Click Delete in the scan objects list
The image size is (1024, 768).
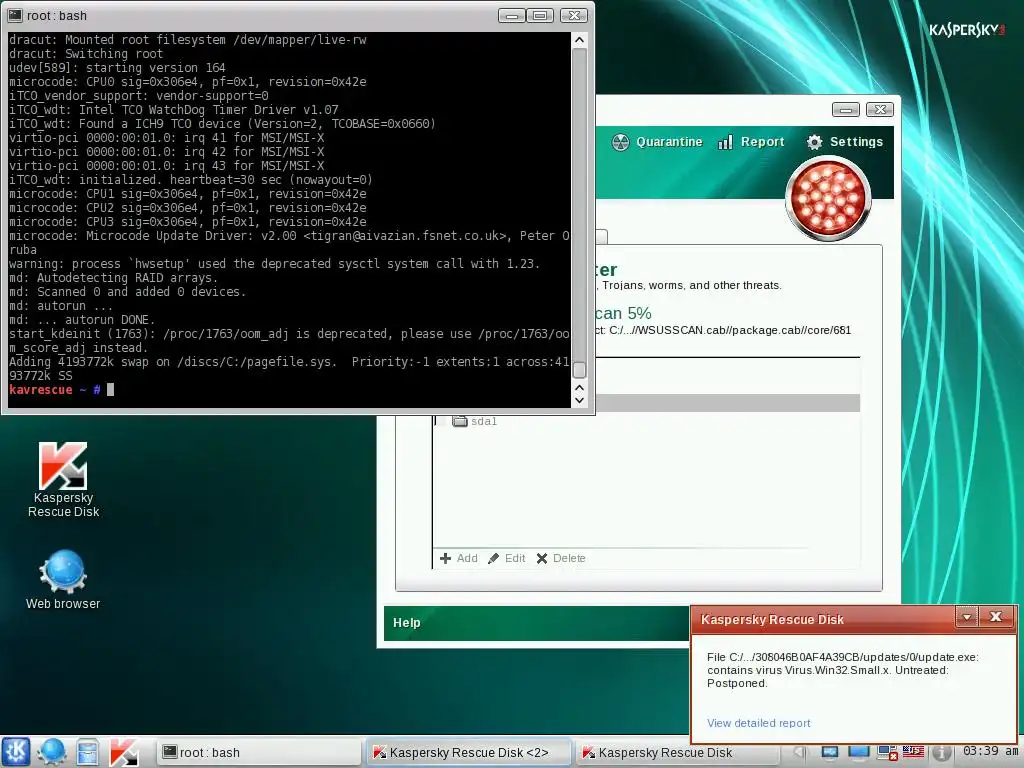click(561, 558)
